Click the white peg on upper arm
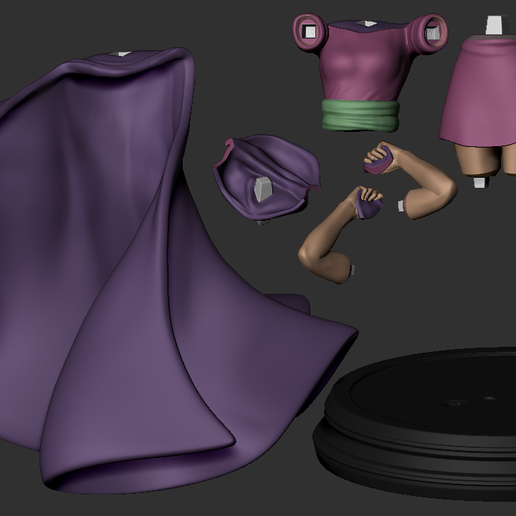Image resolution: width=516 pixels, height=516 pixels. (x=401, y=206)
